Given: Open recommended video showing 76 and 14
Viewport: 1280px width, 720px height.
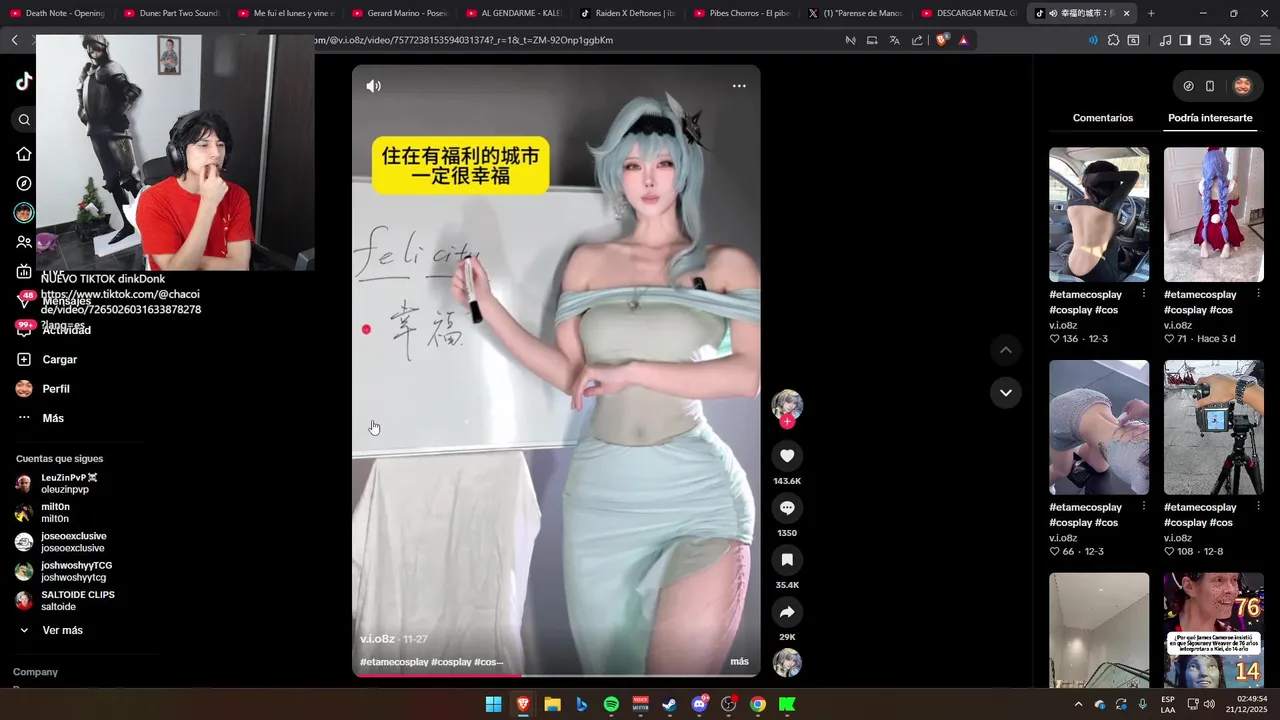Looking at the screenshot, I should point(1214,630).
